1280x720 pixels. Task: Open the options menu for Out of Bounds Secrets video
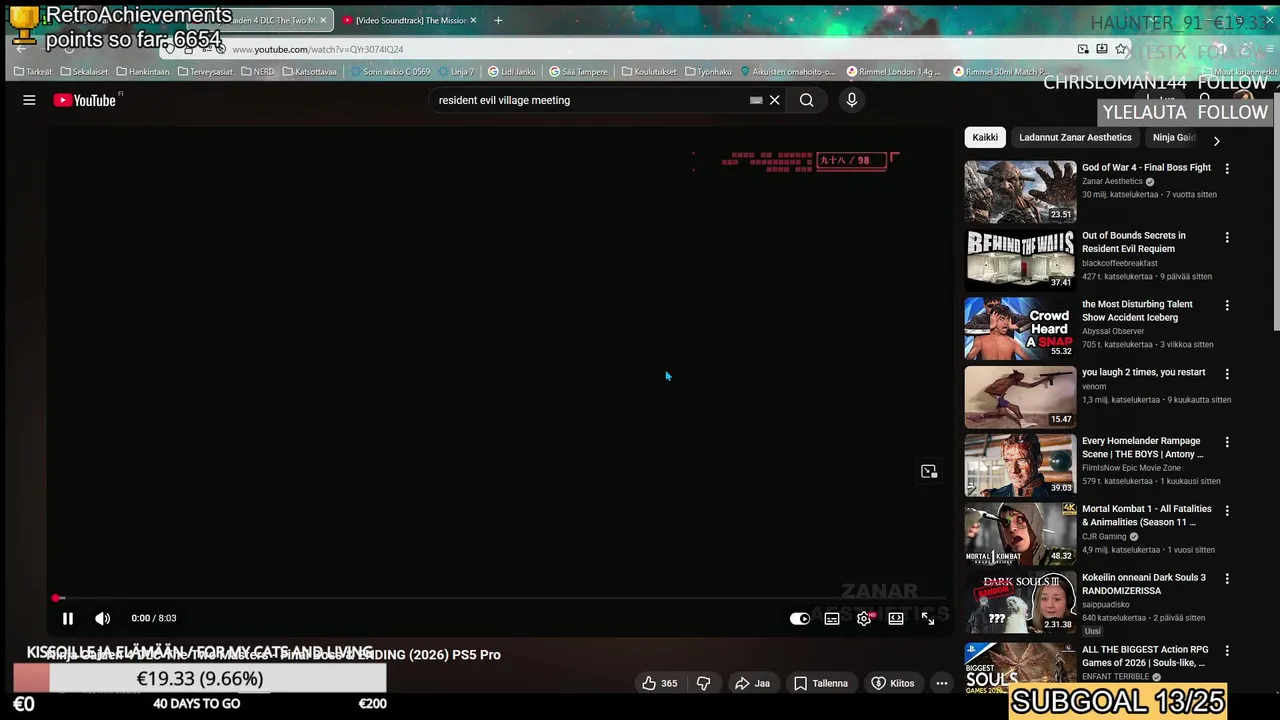point(1227,238)
